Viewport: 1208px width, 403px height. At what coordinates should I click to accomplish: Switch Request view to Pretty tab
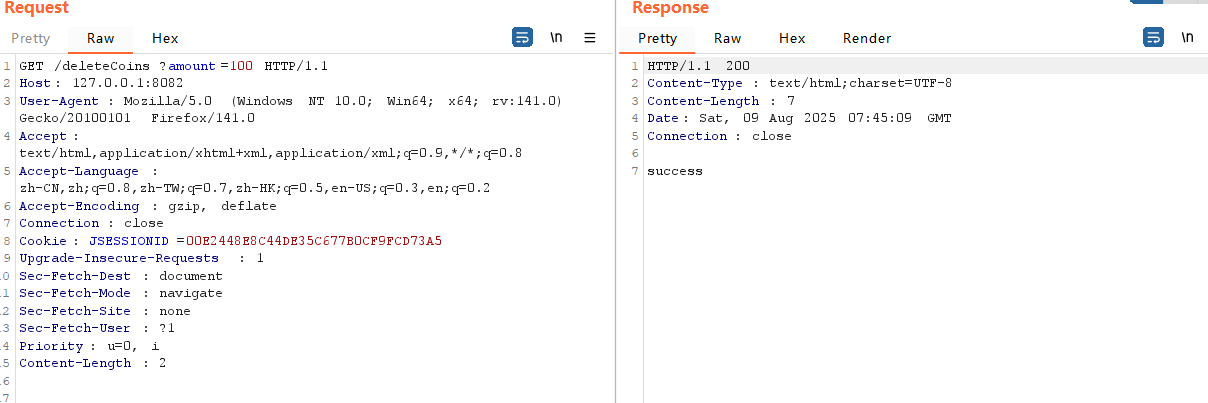click(31, 38)
